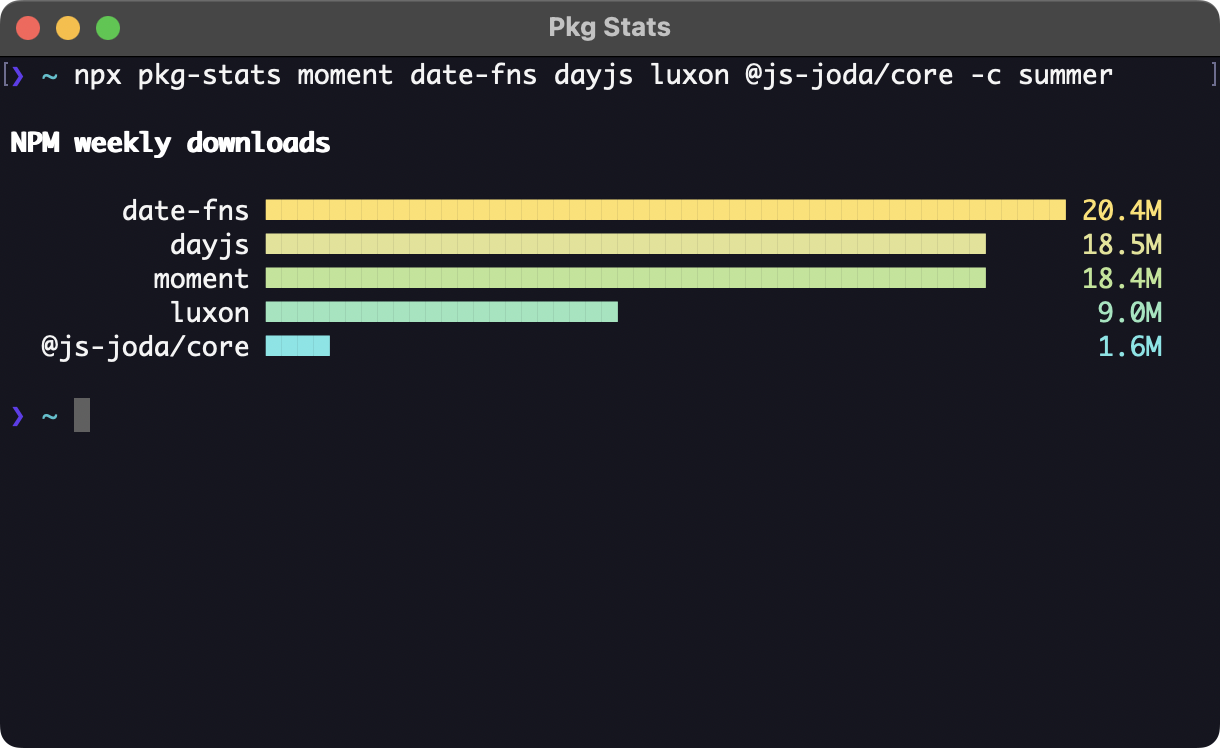Close the Pkg Stats terminal window
This screenshot has width=1220, height=748.
[x=28, y=28]
